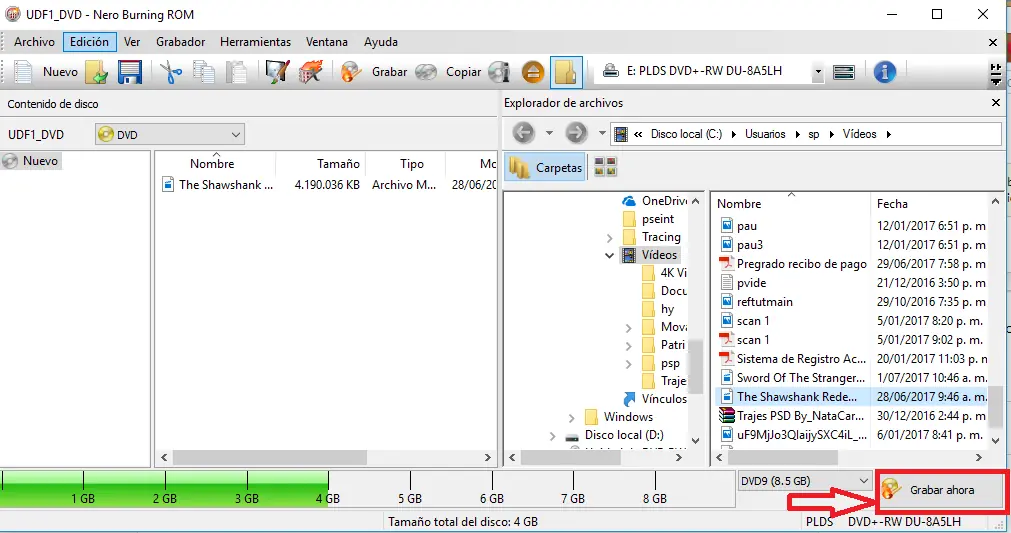
Task: Select the pau3 file in explorer list
Action: pyautogui.click(x=741, y=245)
